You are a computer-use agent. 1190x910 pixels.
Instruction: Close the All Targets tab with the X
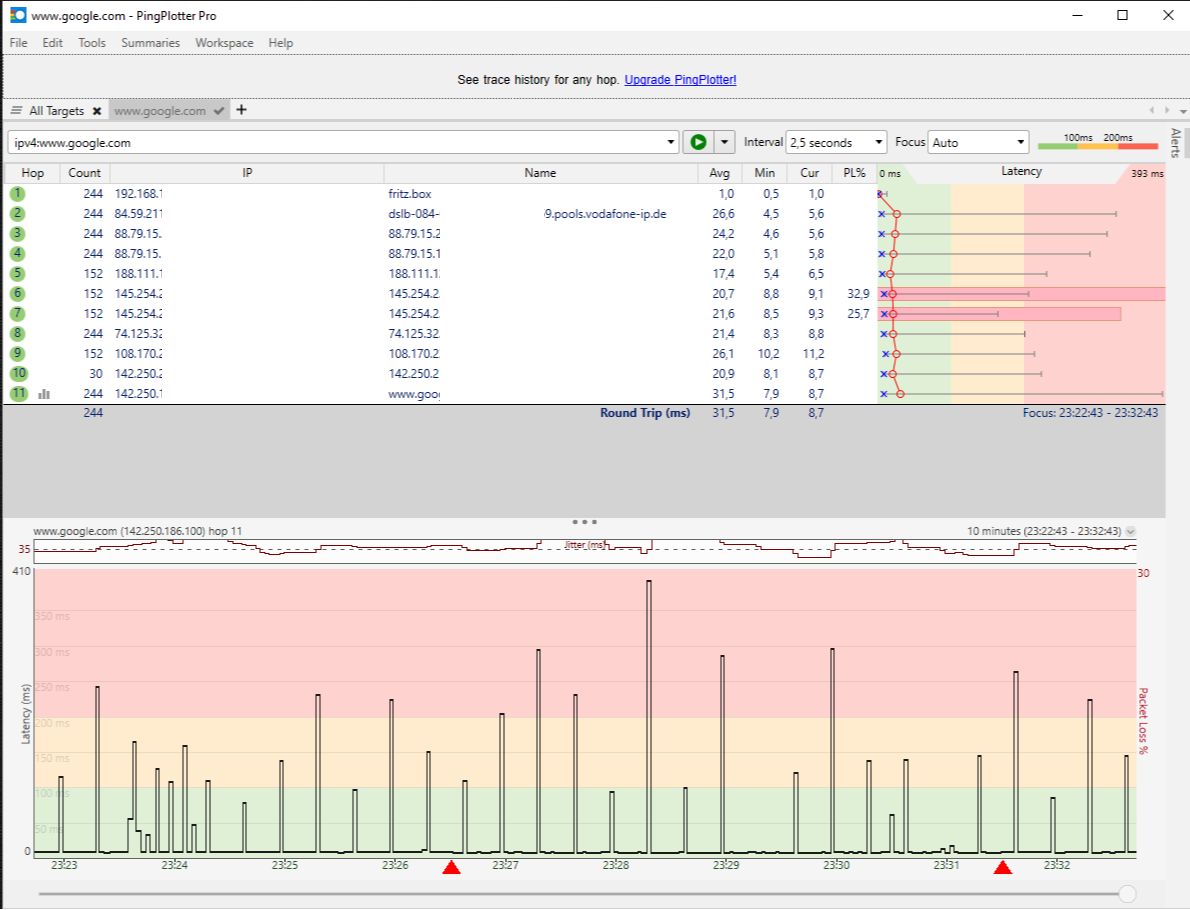pyautogui.click(x=97, y=111)
